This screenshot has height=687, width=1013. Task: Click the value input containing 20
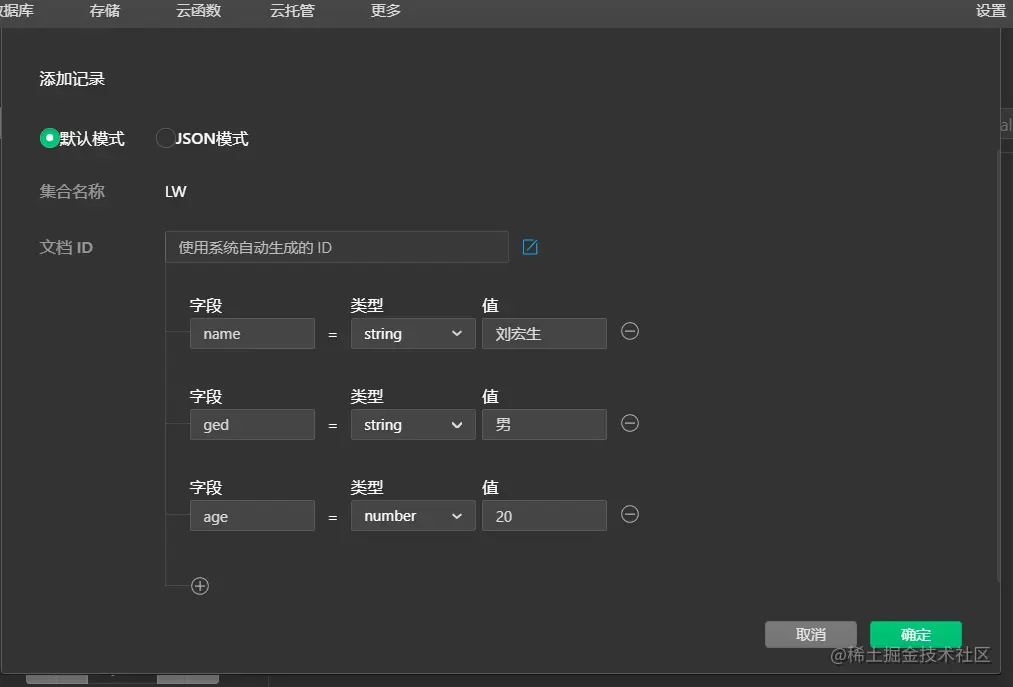click(545, 516)
